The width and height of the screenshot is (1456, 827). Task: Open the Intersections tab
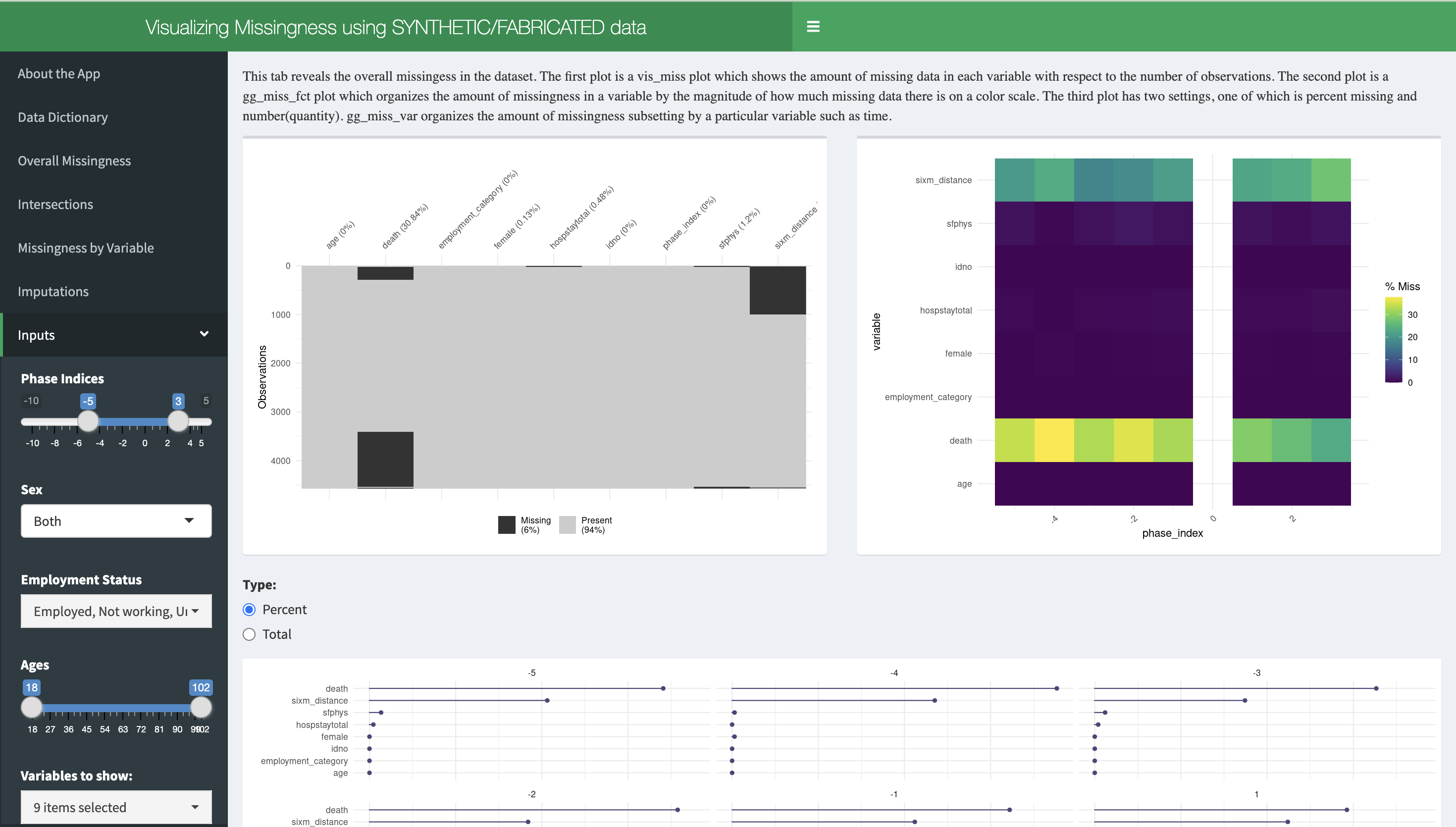tap(55, 204)
